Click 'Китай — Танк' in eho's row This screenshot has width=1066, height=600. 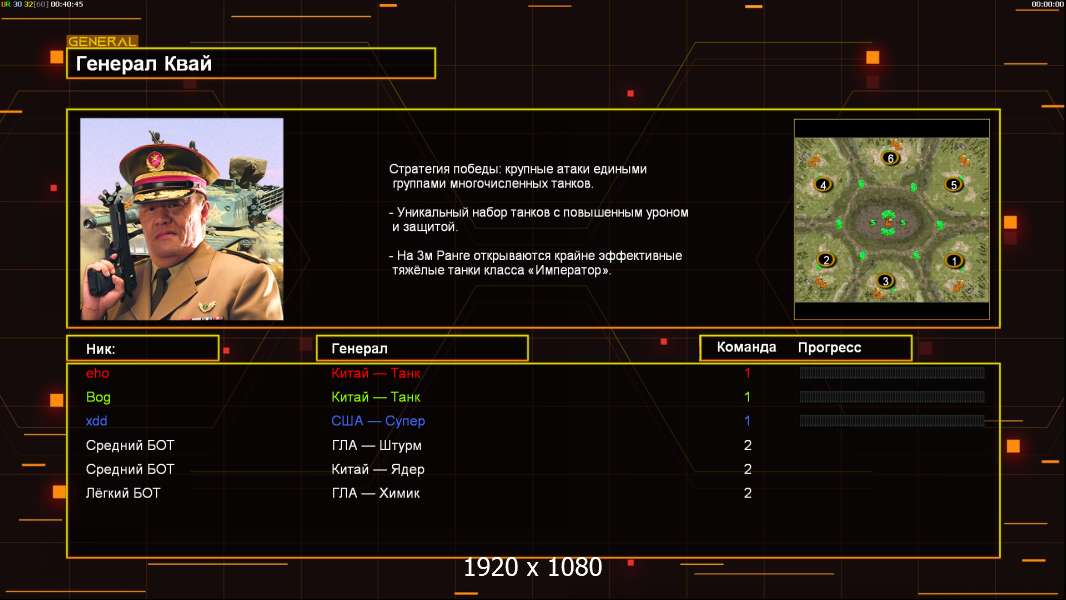(376, 373)
